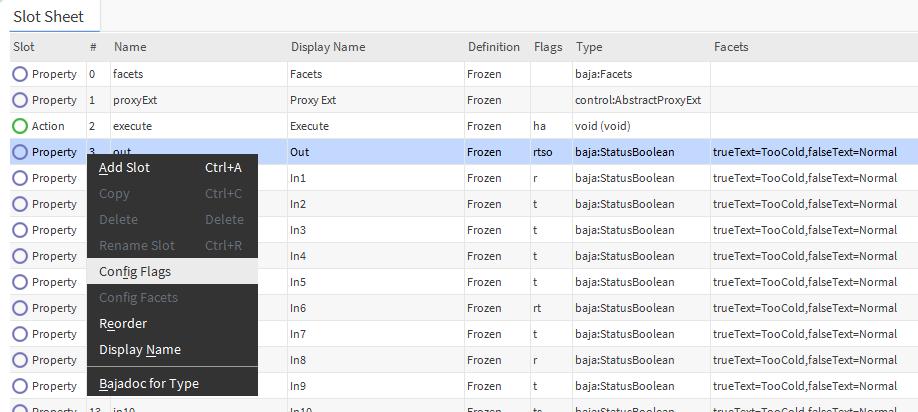Open Bajadoc for Type menu entry
The width and height of the screenshot is (918, 412).
point(149,384)
